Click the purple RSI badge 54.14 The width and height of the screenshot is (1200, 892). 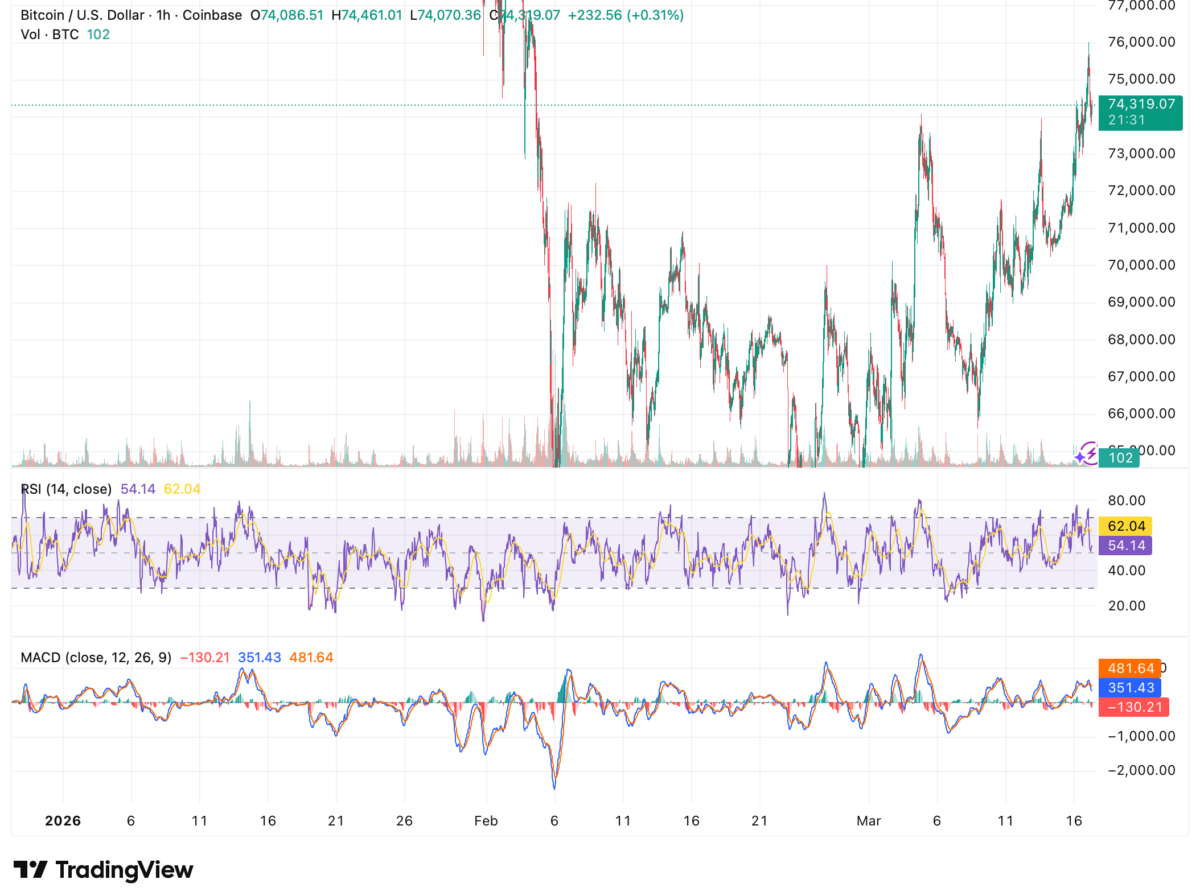click(x=1124, y=546)
